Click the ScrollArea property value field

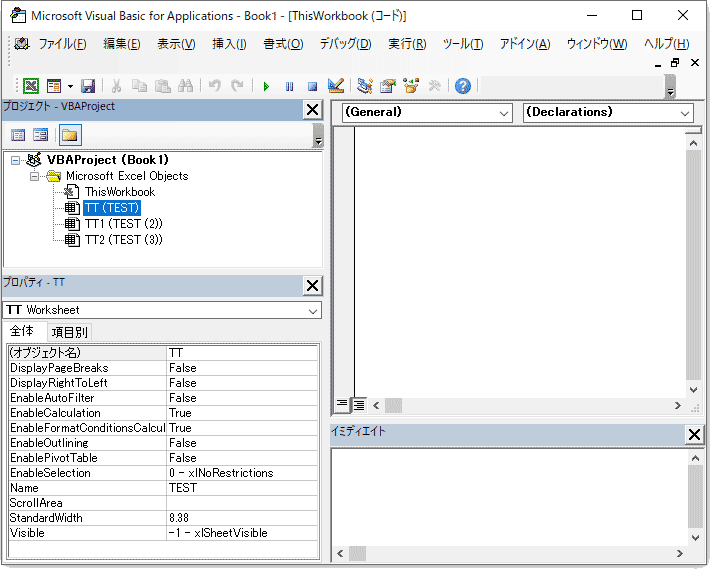pos(242,503)
